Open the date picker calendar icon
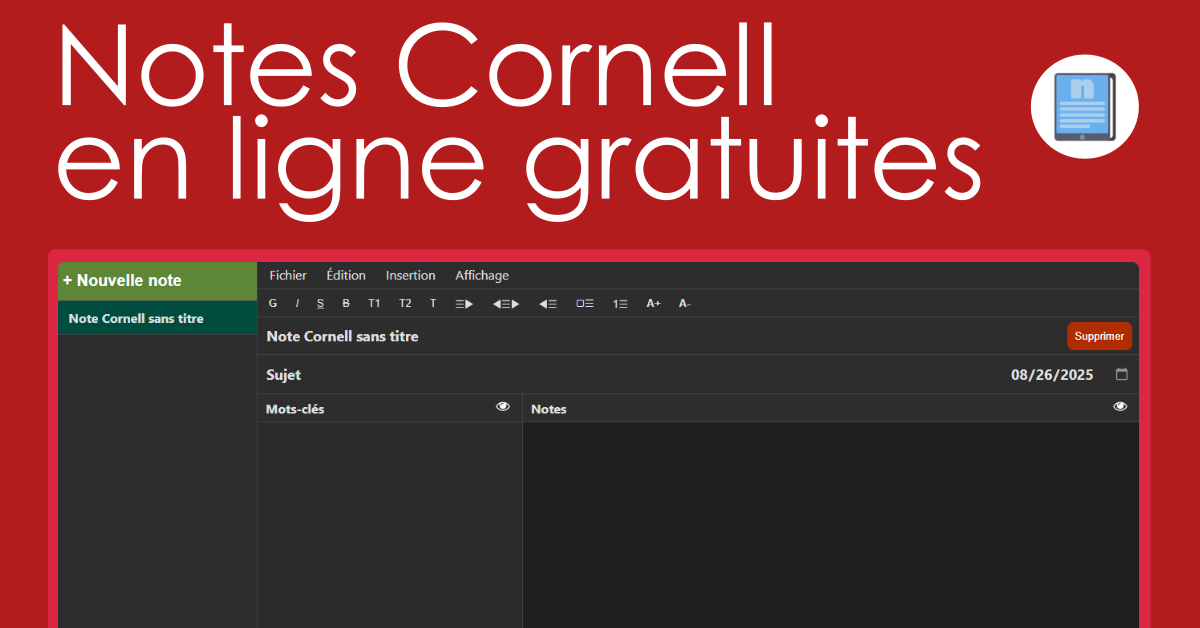 (1121, 375)
